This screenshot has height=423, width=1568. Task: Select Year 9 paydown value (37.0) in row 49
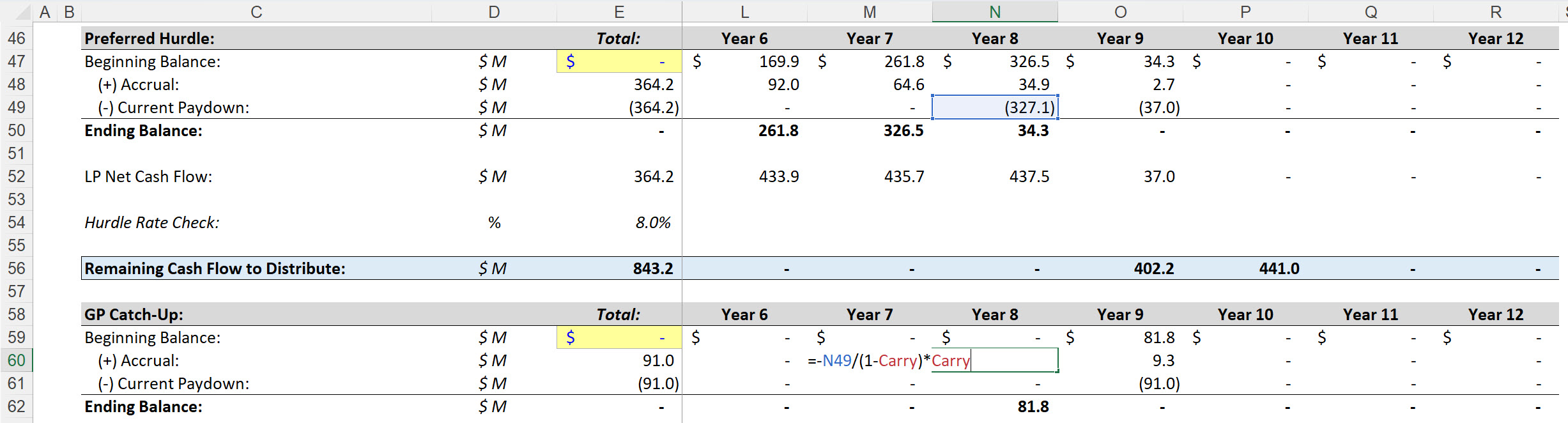1159,107
